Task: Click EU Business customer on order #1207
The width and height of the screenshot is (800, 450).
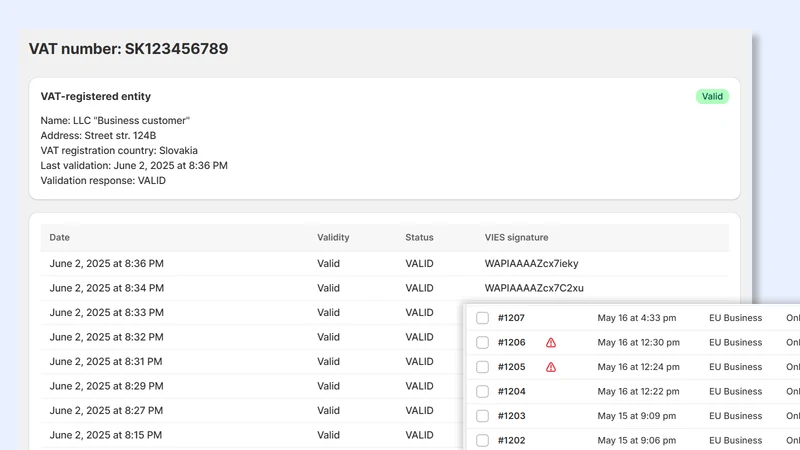Action: click(735, 318)
